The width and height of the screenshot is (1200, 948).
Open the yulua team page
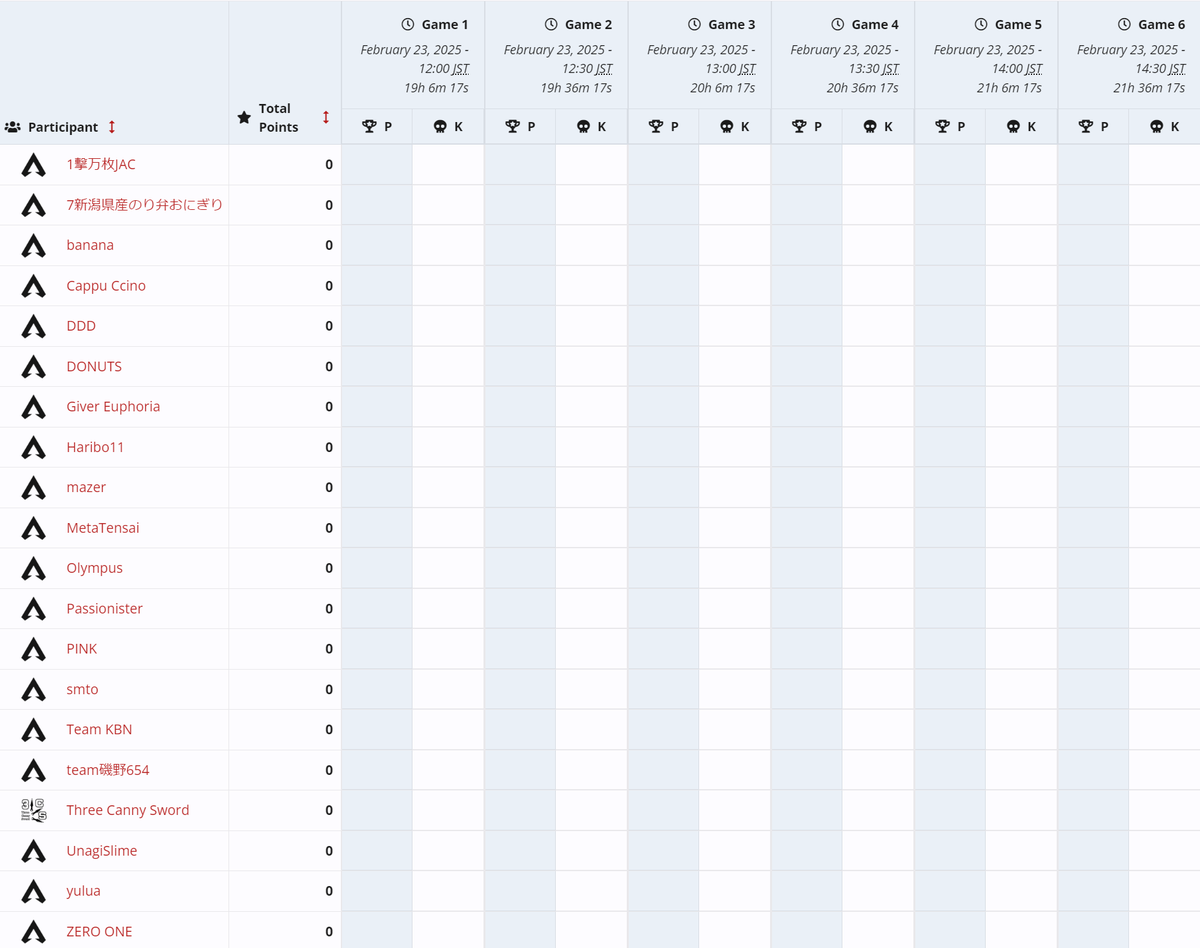click(83, 891)
